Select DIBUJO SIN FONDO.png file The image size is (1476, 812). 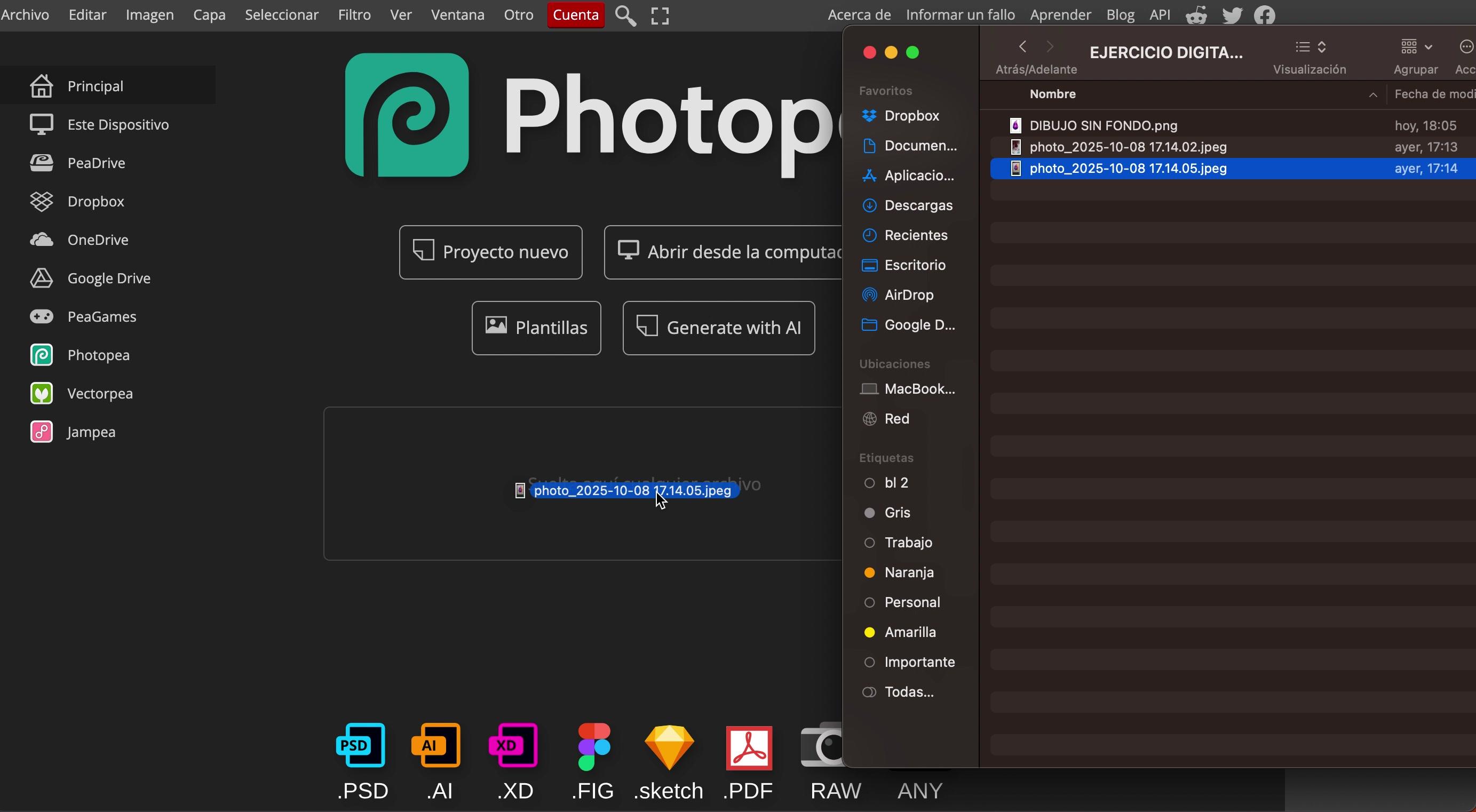point(1103,125)
